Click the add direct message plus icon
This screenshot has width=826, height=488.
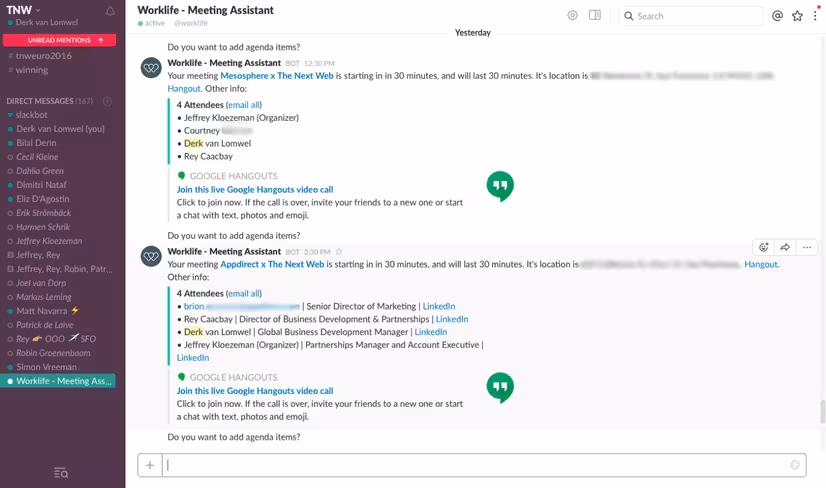click(x=107, y=101)
